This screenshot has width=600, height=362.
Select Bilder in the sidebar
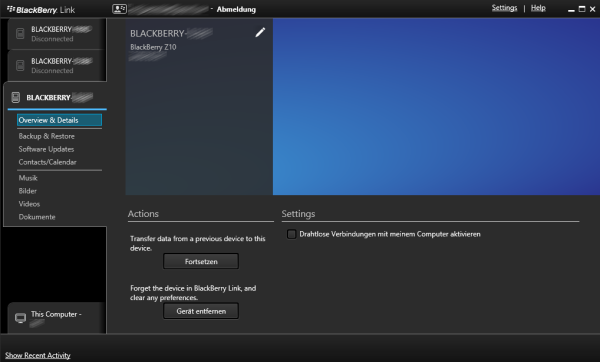coord(28,191)
